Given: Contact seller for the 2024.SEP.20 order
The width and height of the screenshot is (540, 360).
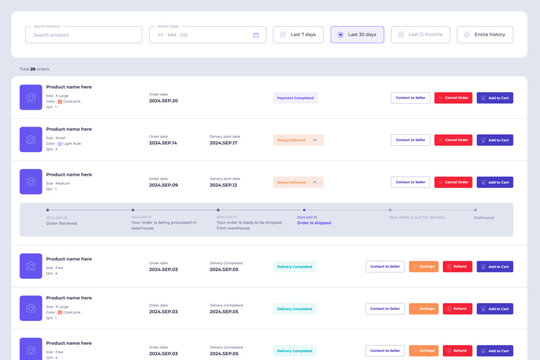Looking at the screenshot, I should coord(410,98).
